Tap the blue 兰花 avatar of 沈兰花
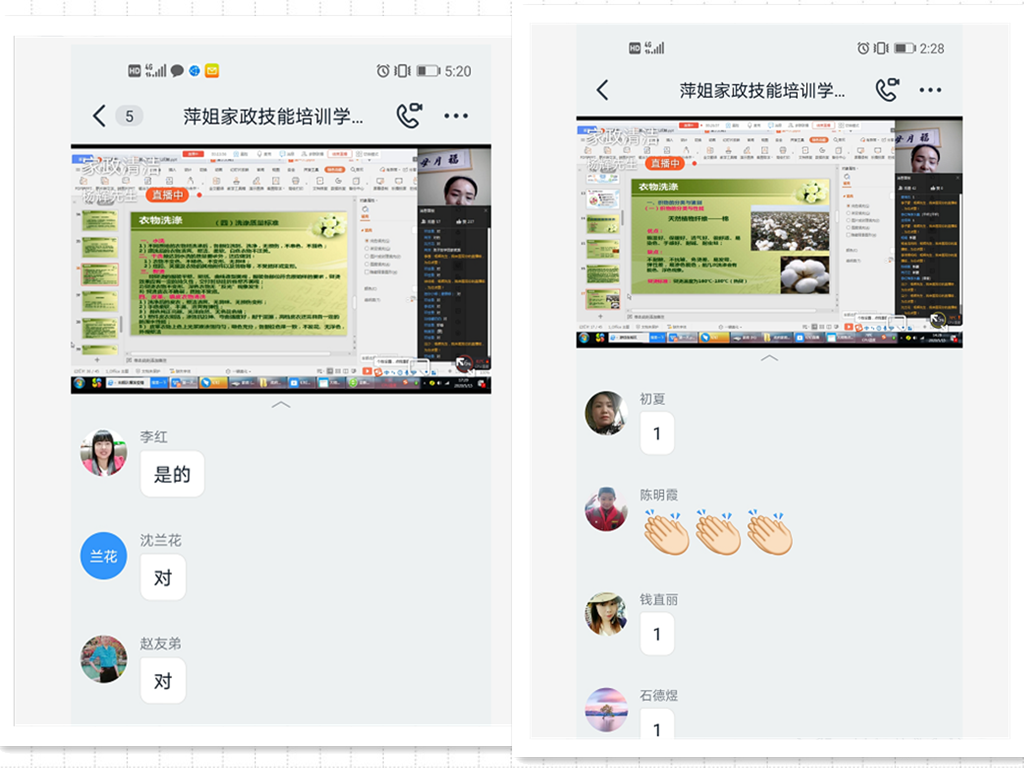 104,556
